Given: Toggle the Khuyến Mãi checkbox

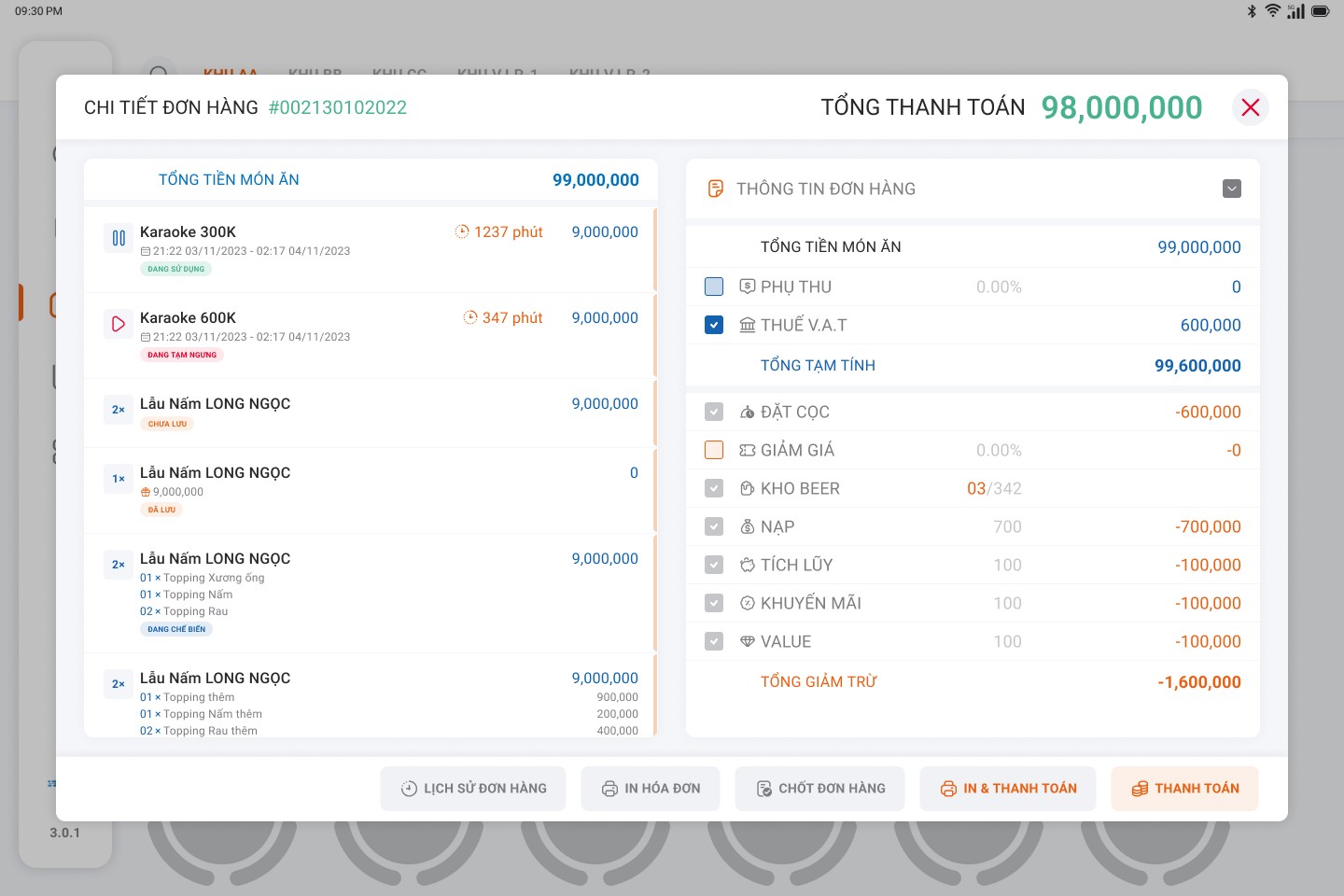Looking at the screenshot, I should [x=714, y=603].
